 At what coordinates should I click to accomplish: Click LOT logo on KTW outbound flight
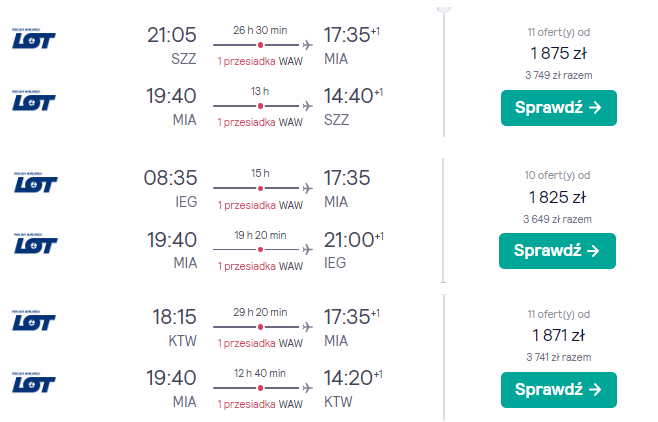35,321
